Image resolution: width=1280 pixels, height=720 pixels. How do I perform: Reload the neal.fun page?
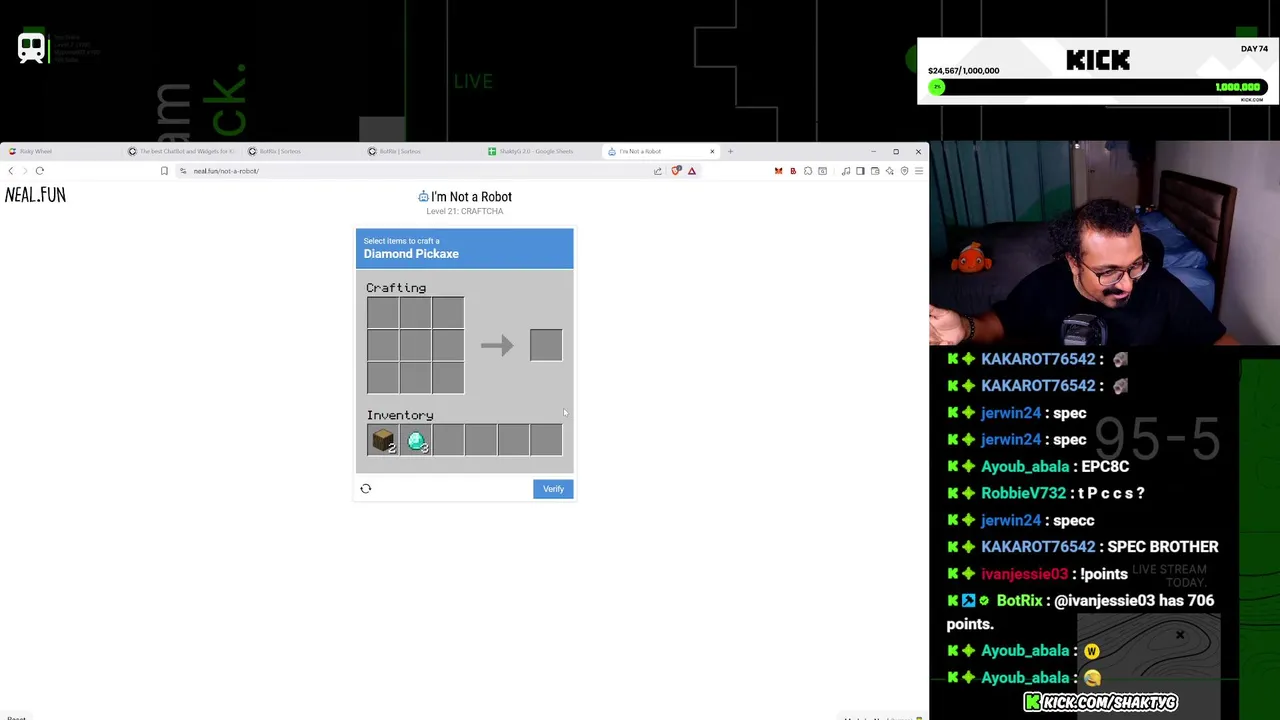tap(40, 171)
